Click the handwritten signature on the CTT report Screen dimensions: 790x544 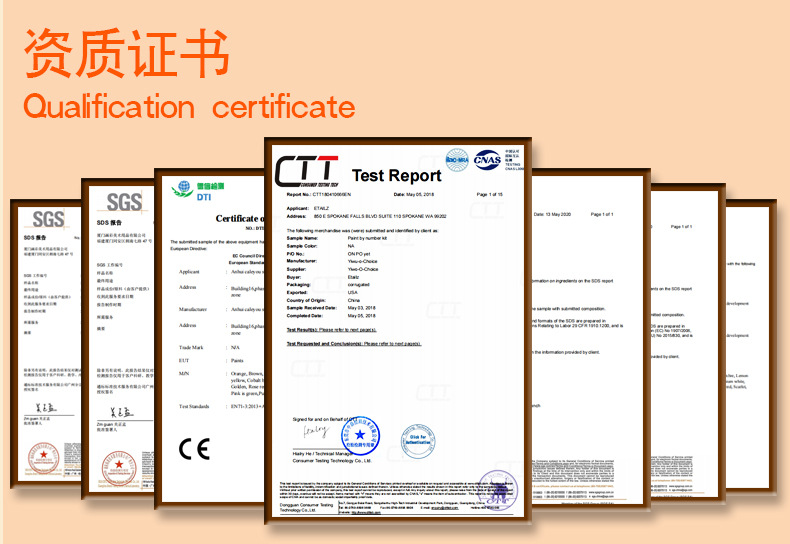(x=316, y=432)
